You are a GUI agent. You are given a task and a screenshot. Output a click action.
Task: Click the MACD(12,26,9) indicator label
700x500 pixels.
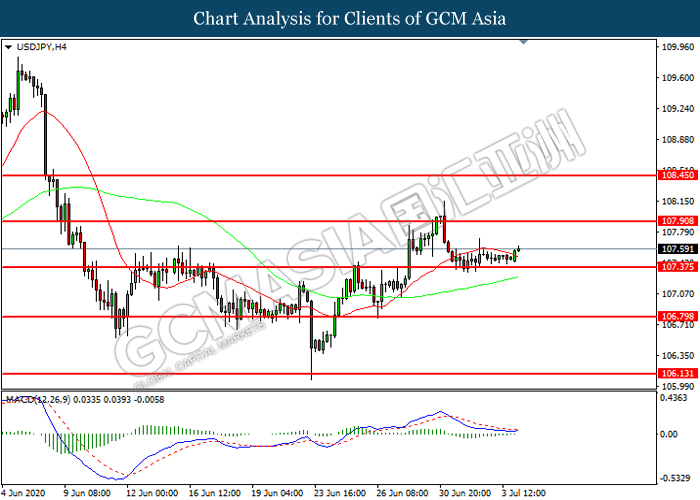[x=38, y=400]
